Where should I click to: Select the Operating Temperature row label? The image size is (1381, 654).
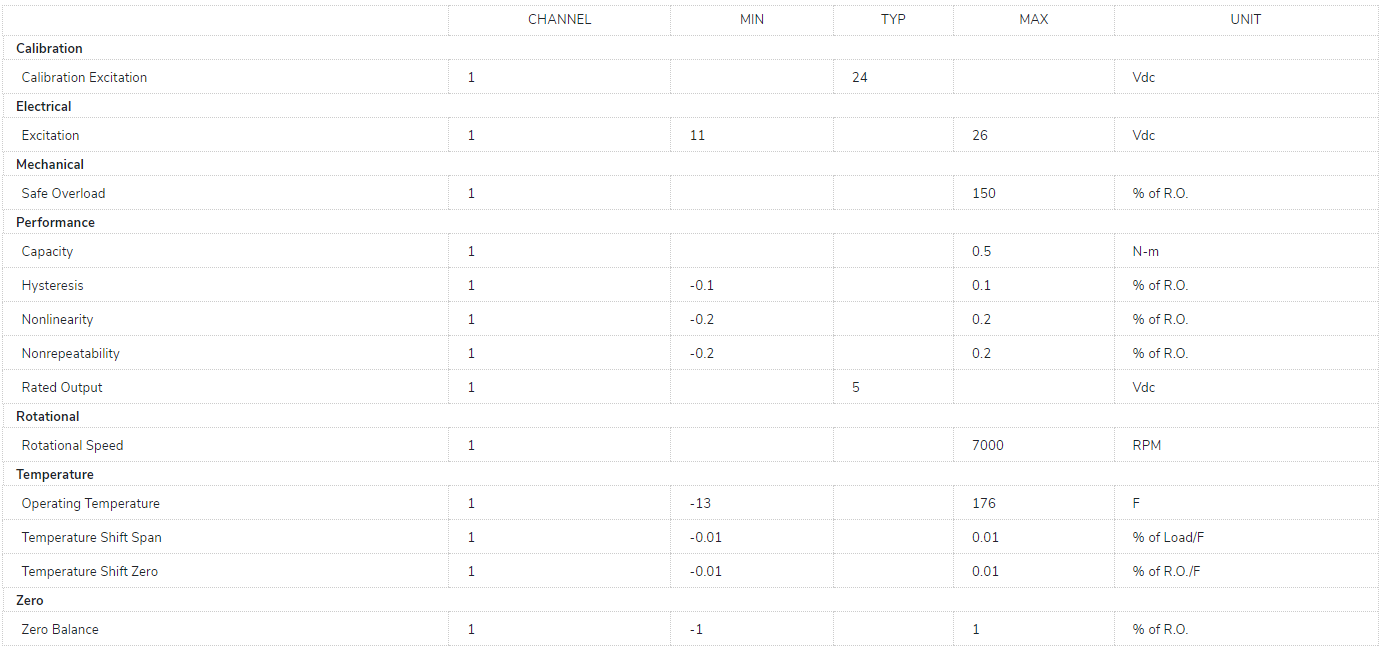tap(90, 503)
